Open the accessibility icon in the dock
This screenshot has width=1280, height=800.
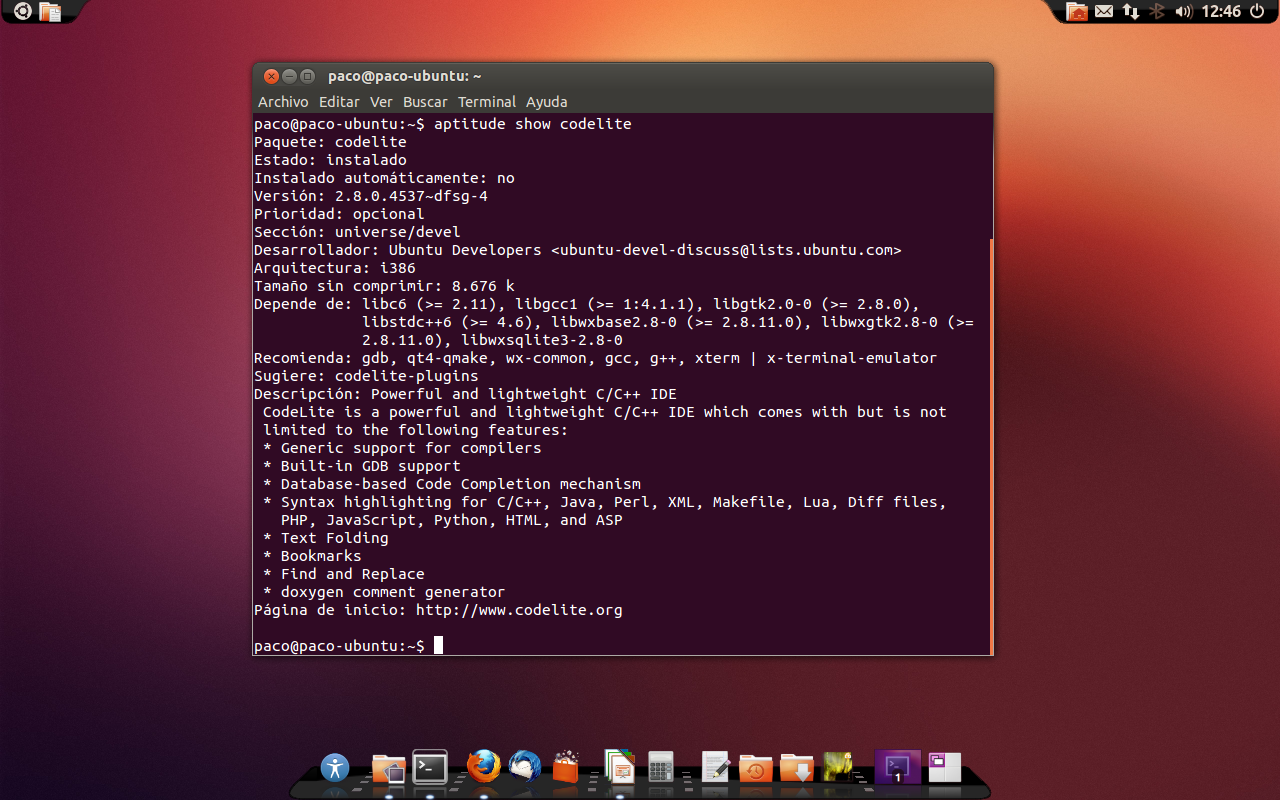click(335, 767)
